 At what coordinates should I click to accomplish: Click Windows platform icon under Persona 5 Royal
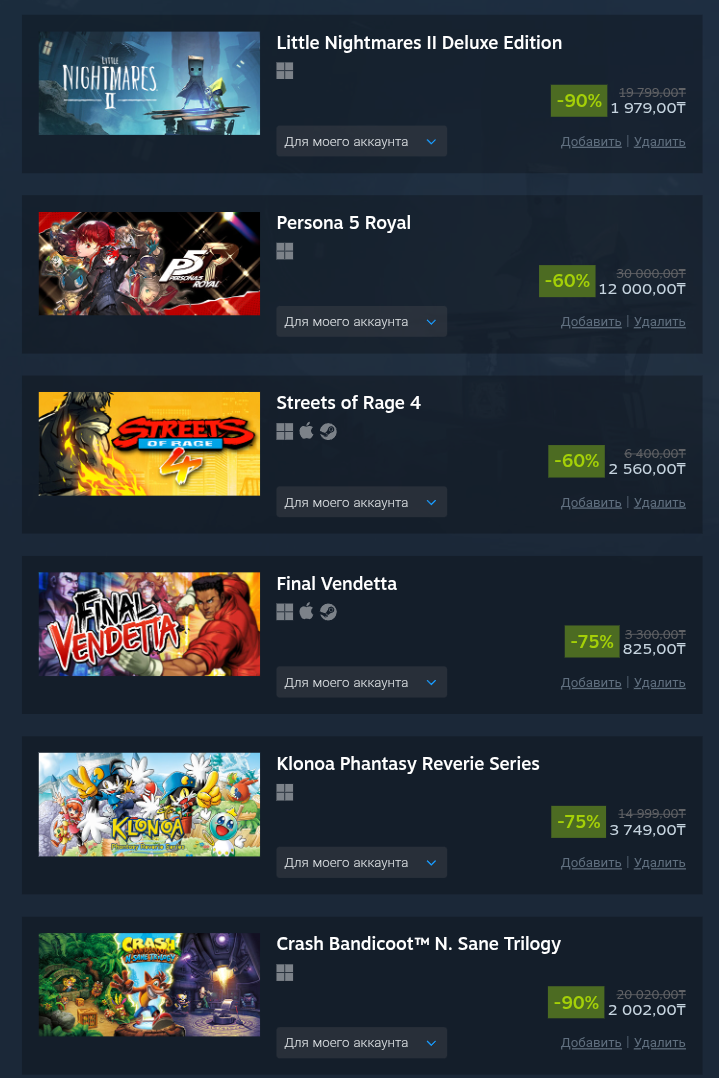(285, 251)
